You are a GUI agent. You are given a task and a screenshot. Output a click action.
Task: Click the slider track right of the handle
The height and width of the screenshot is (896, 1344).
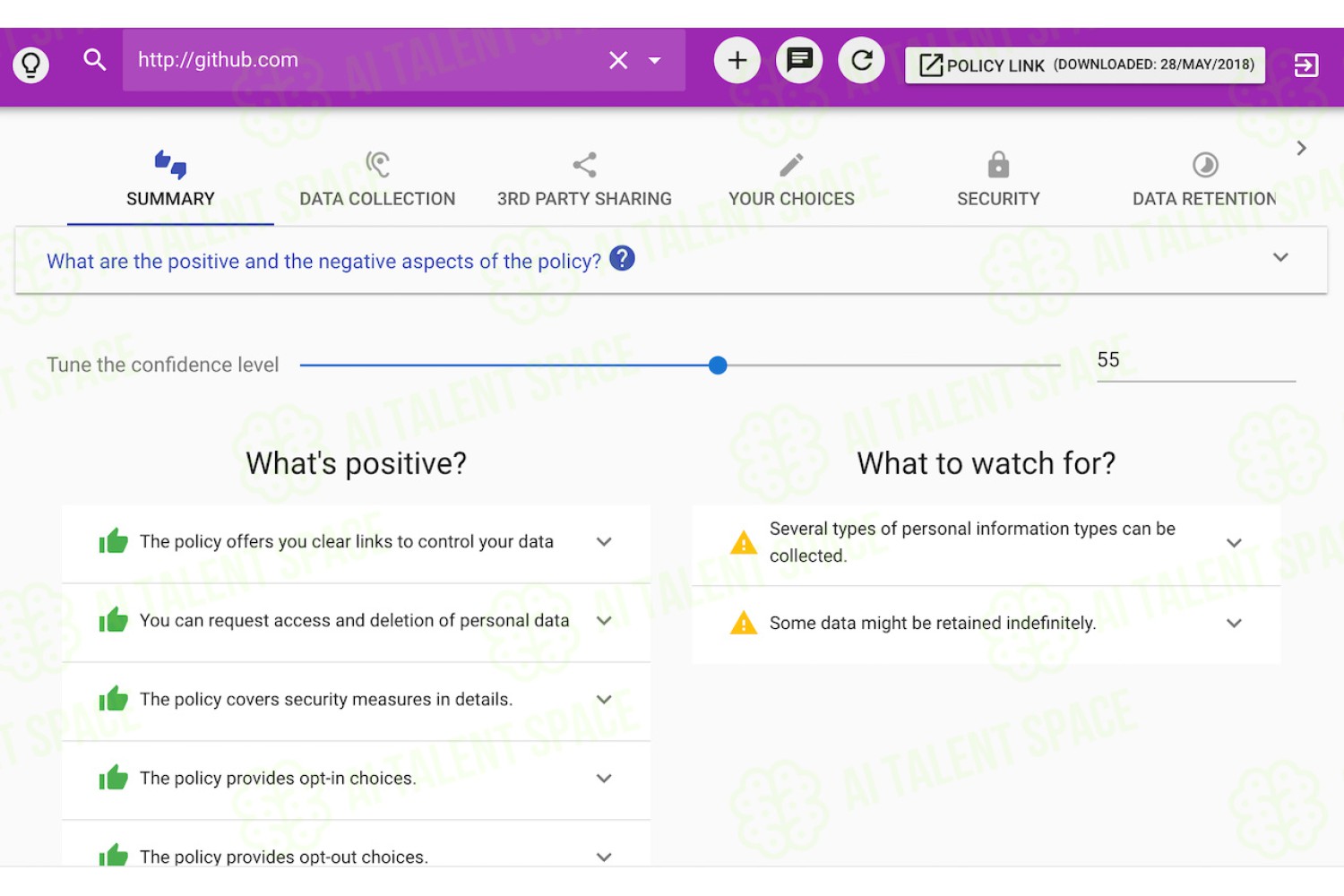[894, 366]
